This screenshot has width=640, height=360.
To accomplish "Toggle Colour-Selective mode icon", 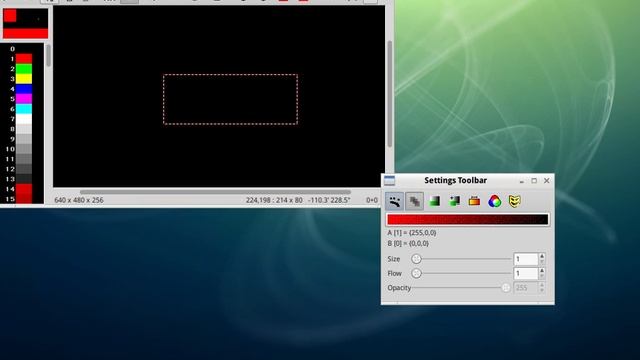I will tap(474, 201).
